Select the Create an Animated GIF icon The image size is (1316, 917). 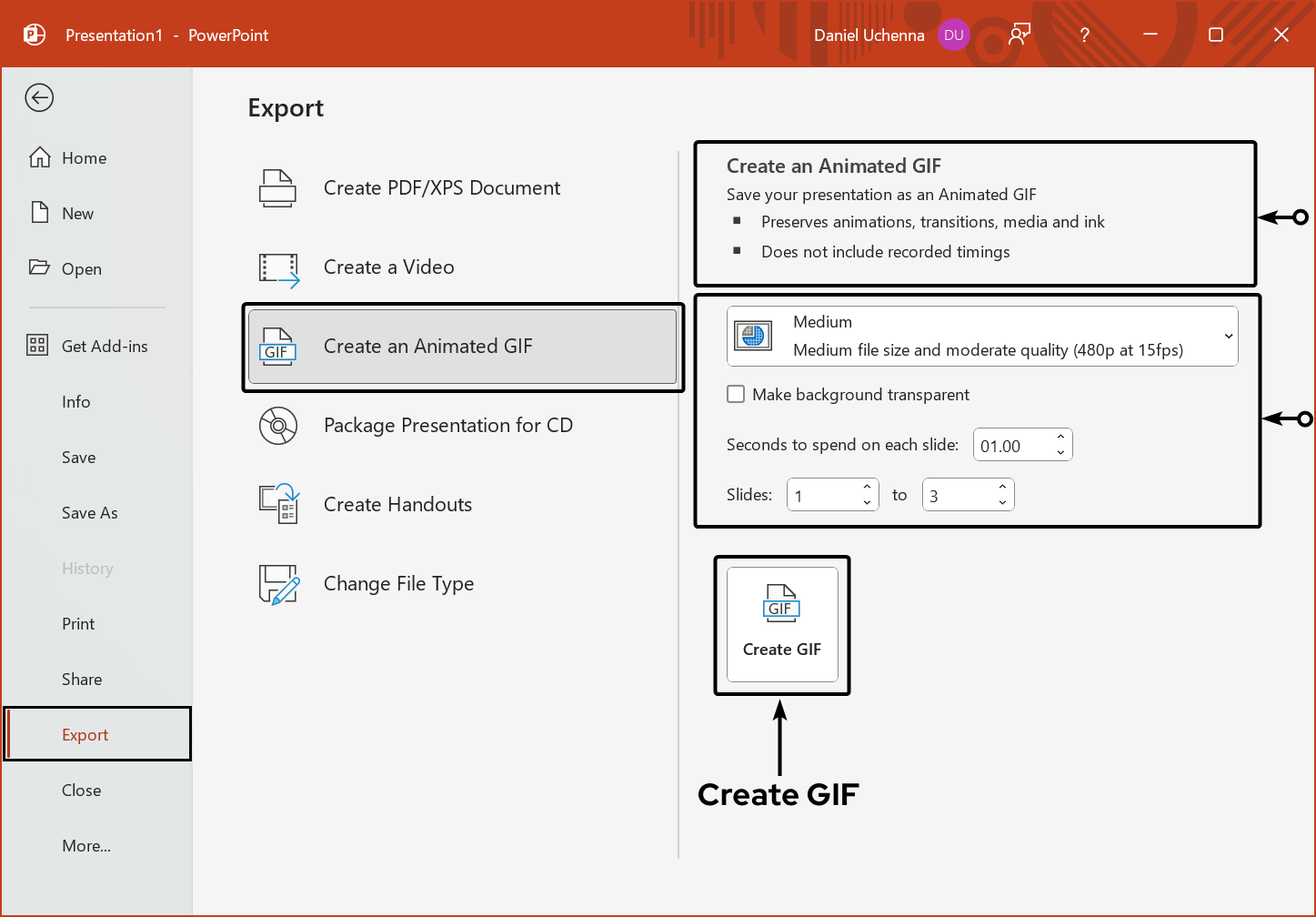click(277, 346)
